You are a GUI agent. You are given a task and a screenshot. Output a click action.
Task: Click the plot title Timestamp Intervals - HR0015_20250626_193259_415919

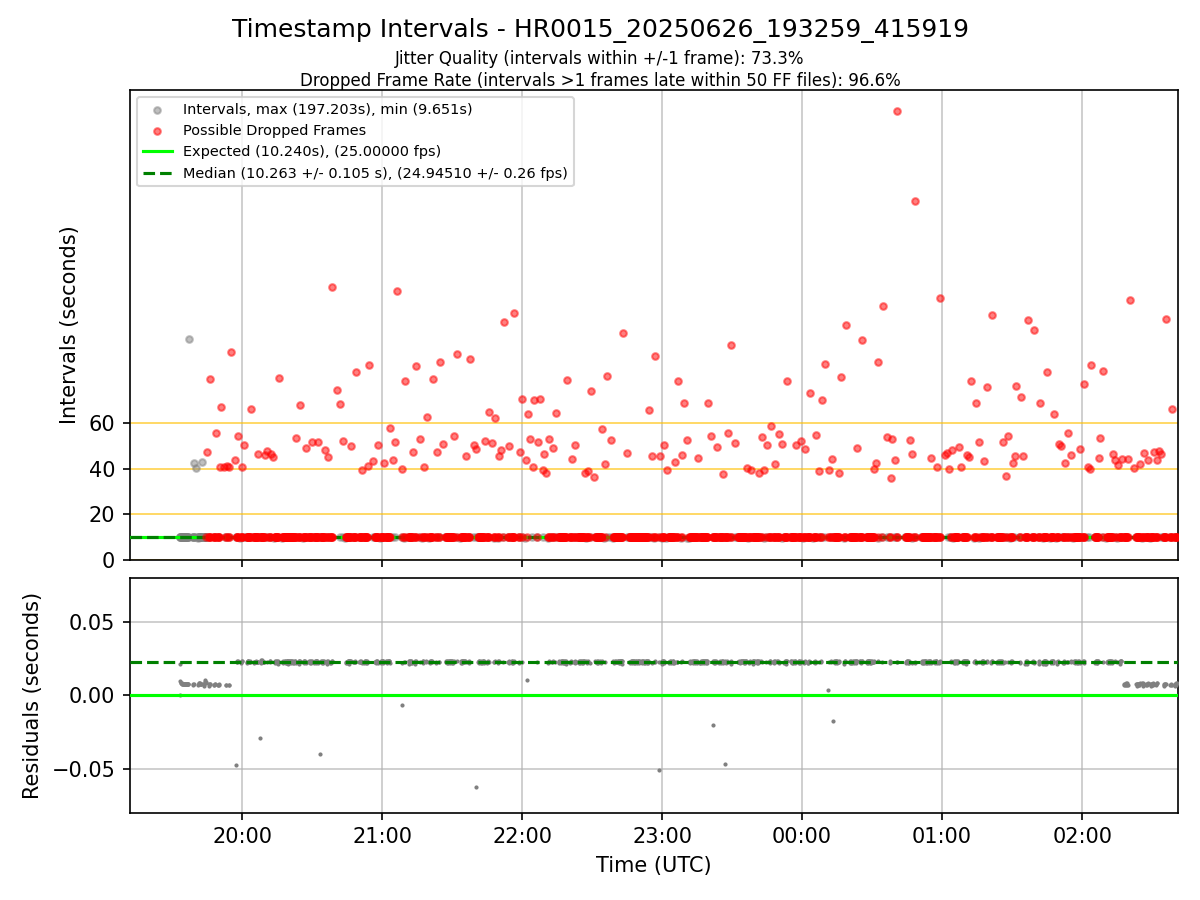click(x=600, y=29)
